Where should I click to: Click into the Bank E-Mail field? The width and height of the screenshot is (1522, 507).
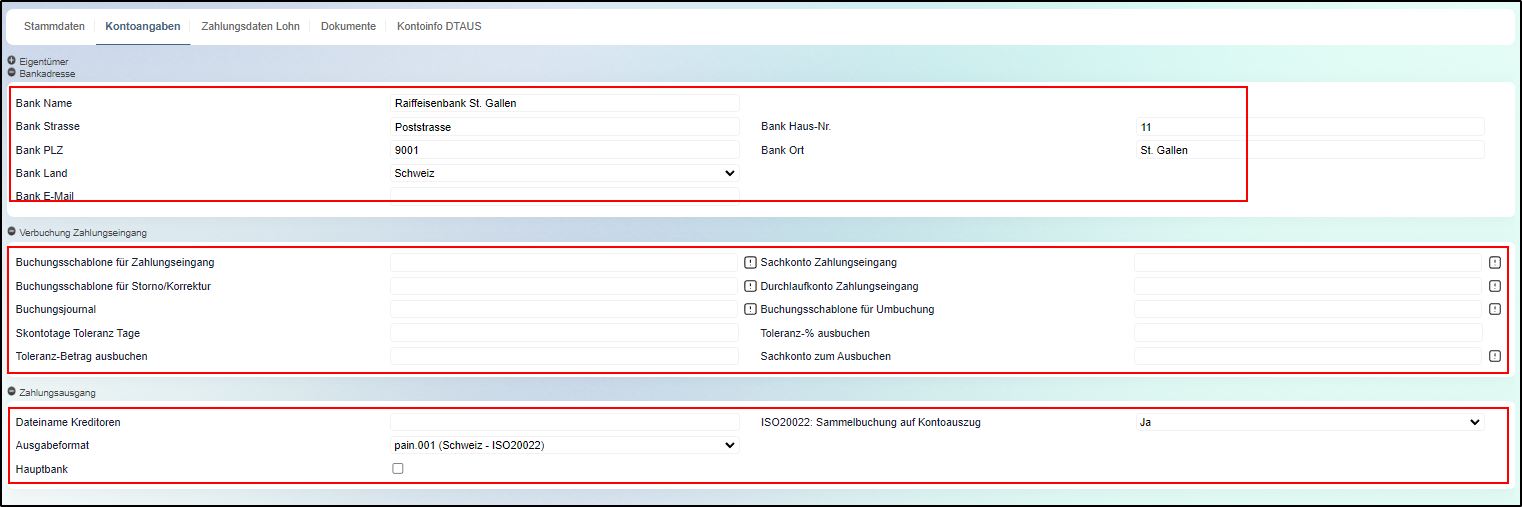[564, 195]
